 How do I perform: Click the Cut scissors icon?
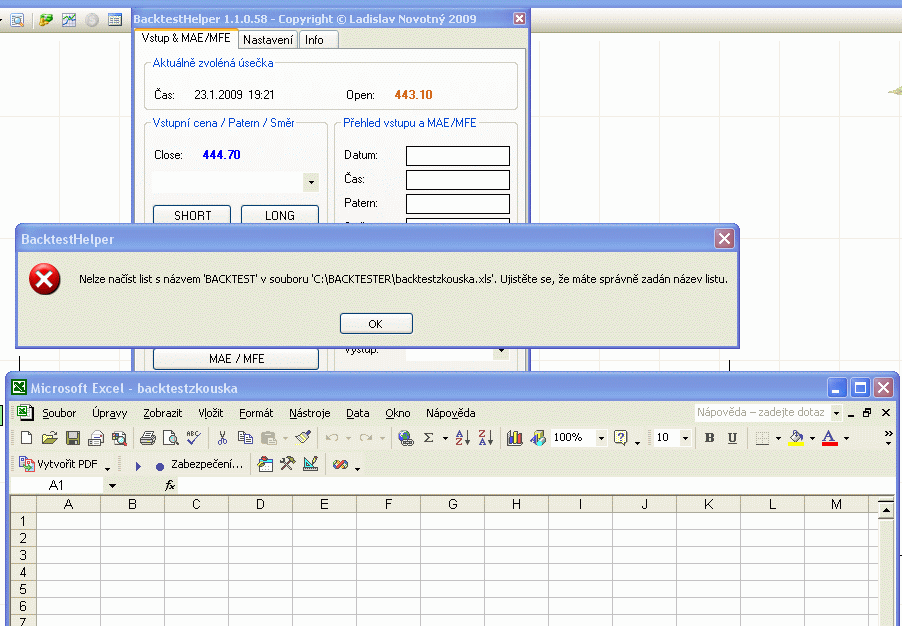[x=221, y=438]
